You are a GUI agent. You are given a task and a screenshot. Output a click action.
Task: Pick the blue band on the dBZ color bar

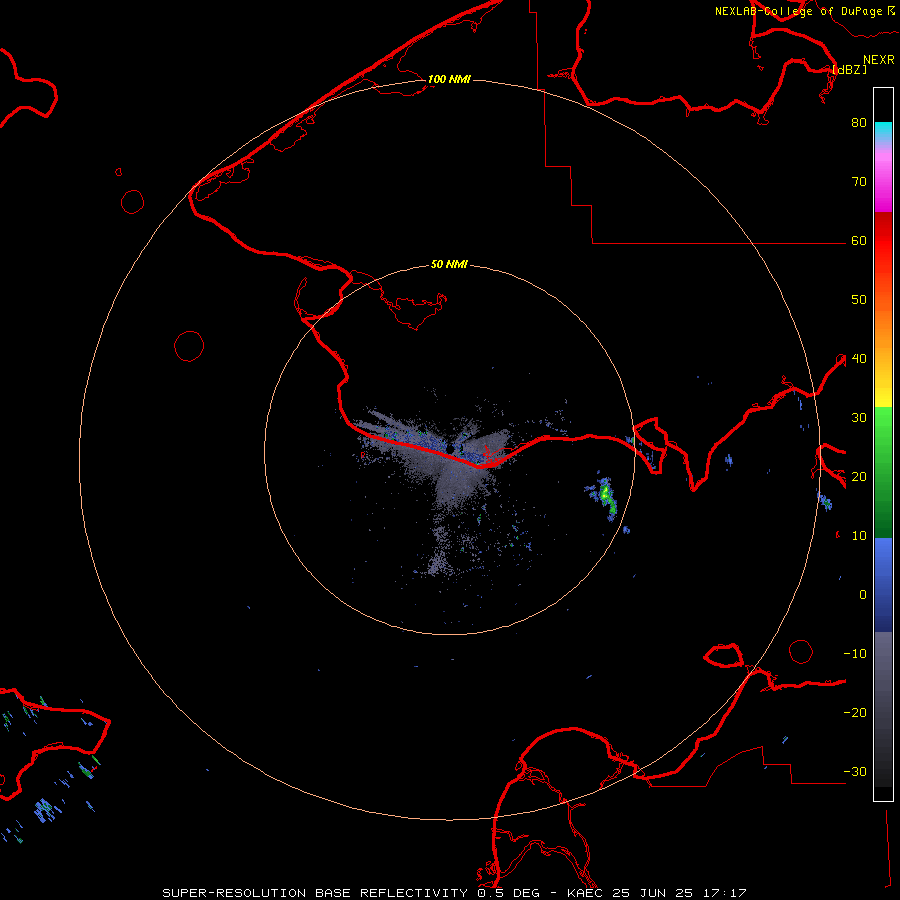pos(883,585)
